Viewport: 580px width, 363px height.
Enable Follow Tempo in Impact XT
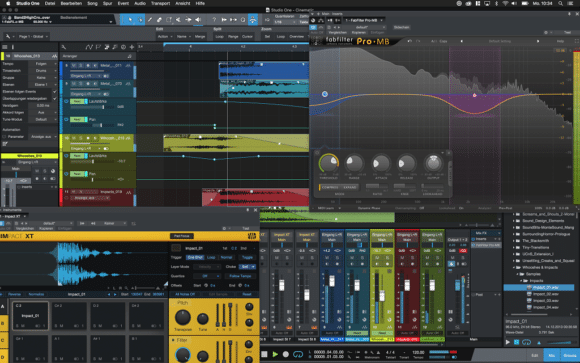pos(240,276)
